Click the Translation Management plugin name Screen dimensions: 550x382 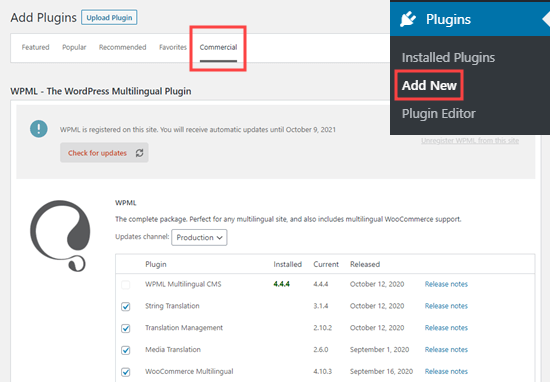point(184,328)
